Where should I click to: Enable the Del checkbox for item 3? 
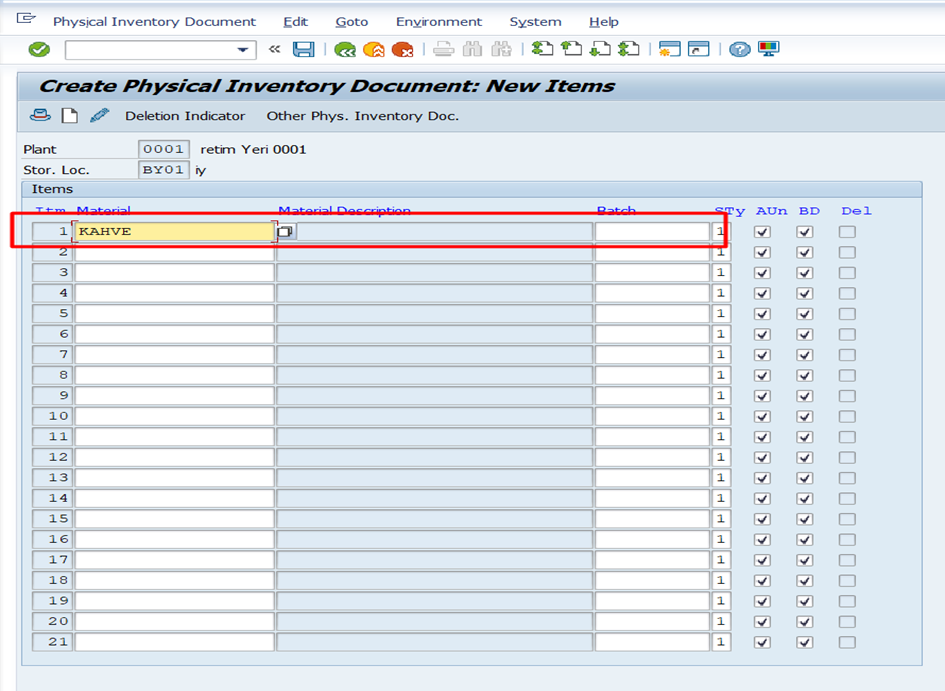click(847, 271)
